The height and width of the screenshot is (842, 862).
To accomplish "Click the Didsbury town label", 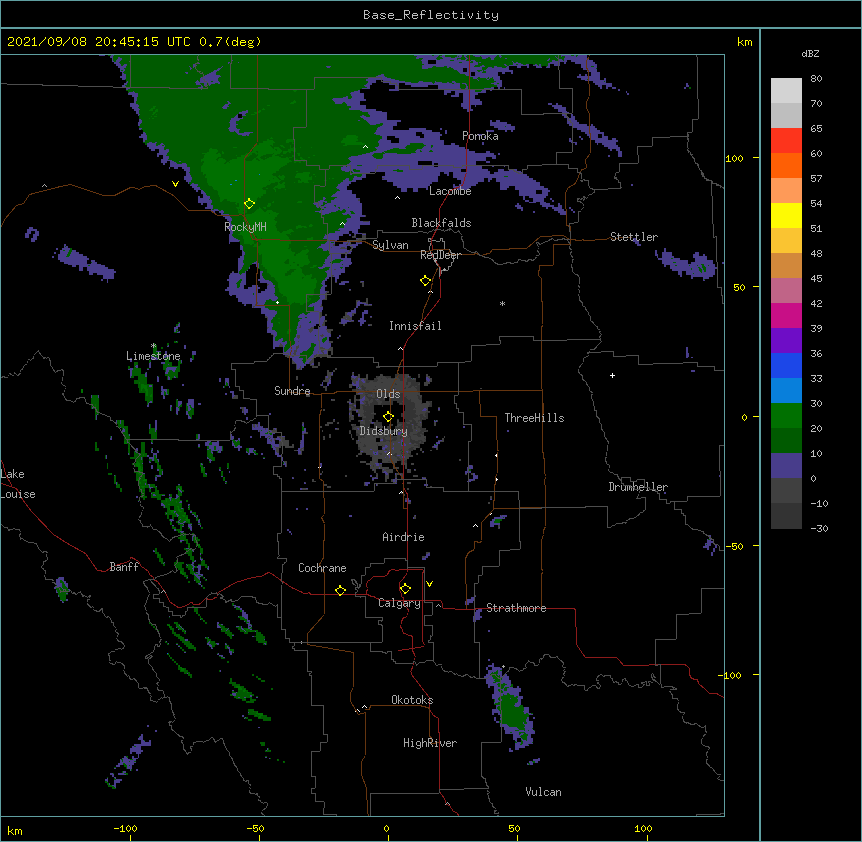I will pyautogui.click(x=384, y=431).
